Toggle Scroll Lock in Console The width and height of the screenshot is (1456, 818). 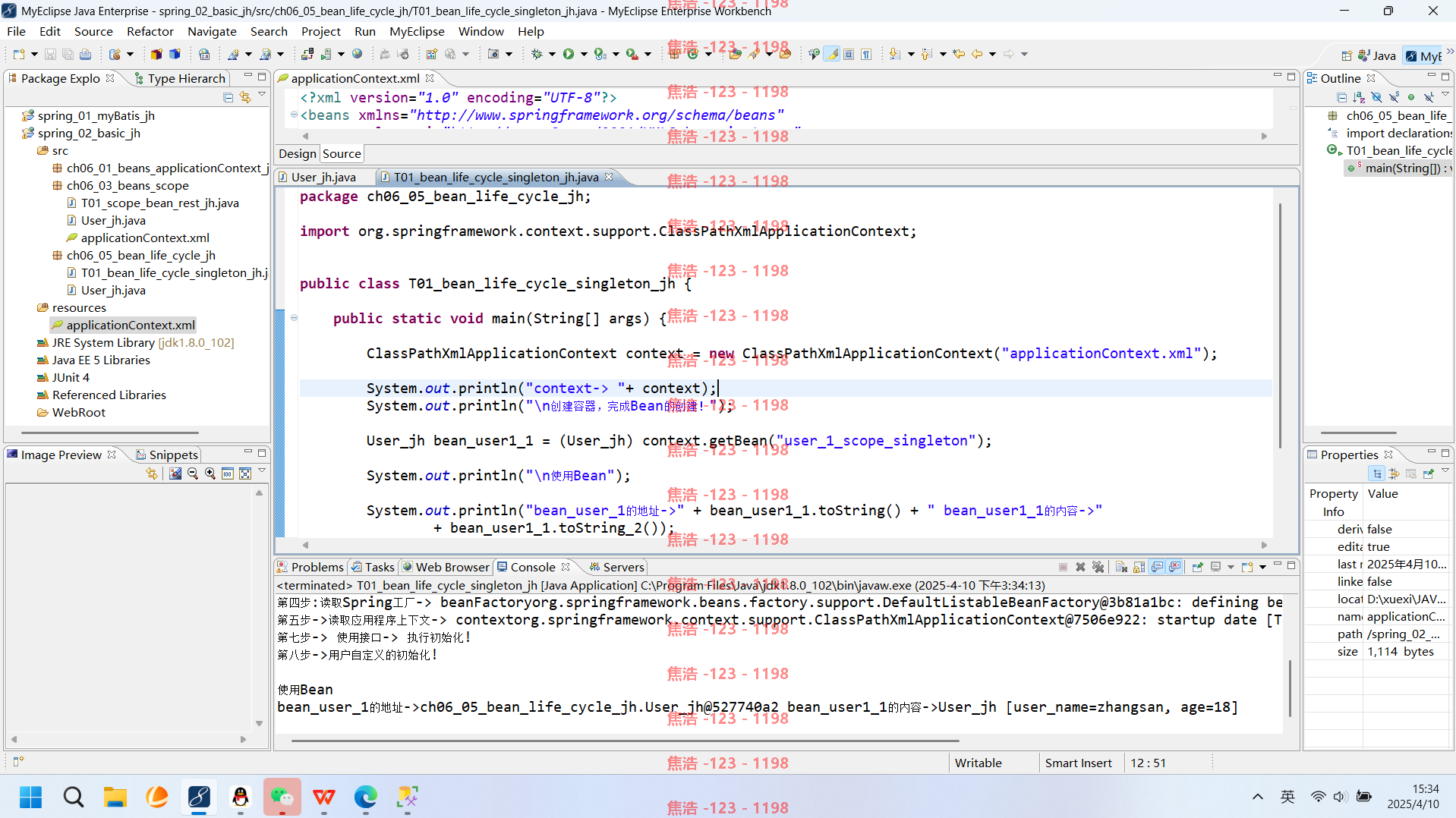(1139, 567)
